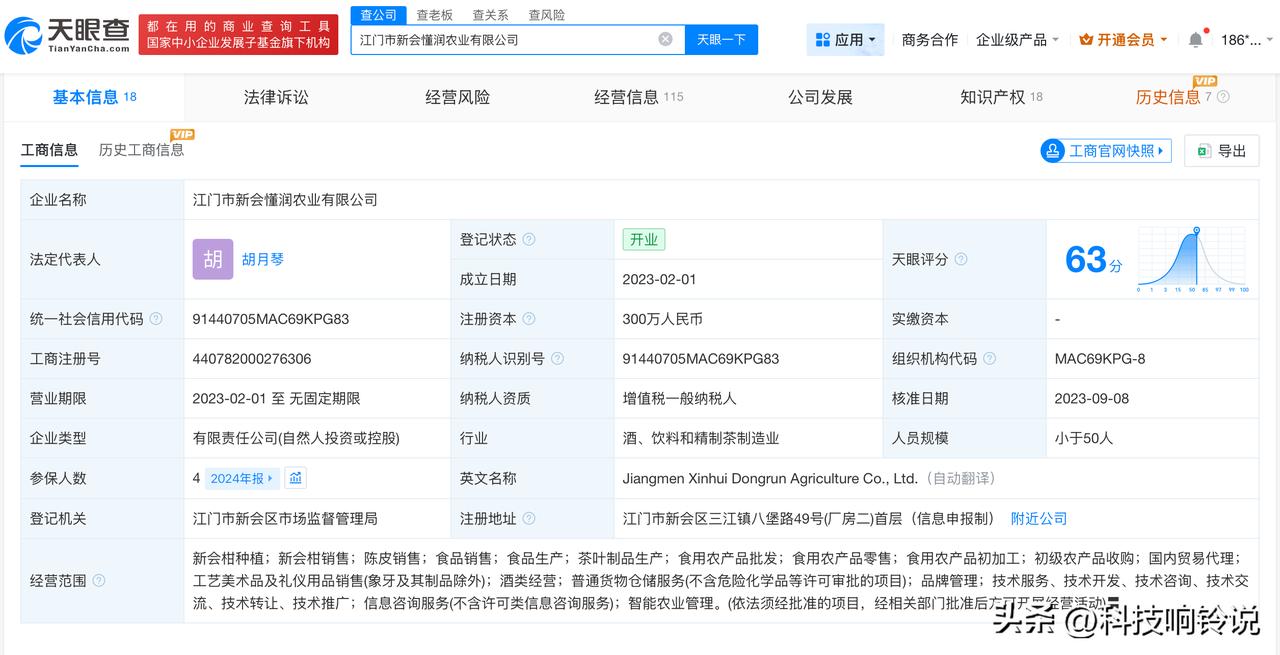Select the 历史工商信息 sub-tab

point(141,150)
